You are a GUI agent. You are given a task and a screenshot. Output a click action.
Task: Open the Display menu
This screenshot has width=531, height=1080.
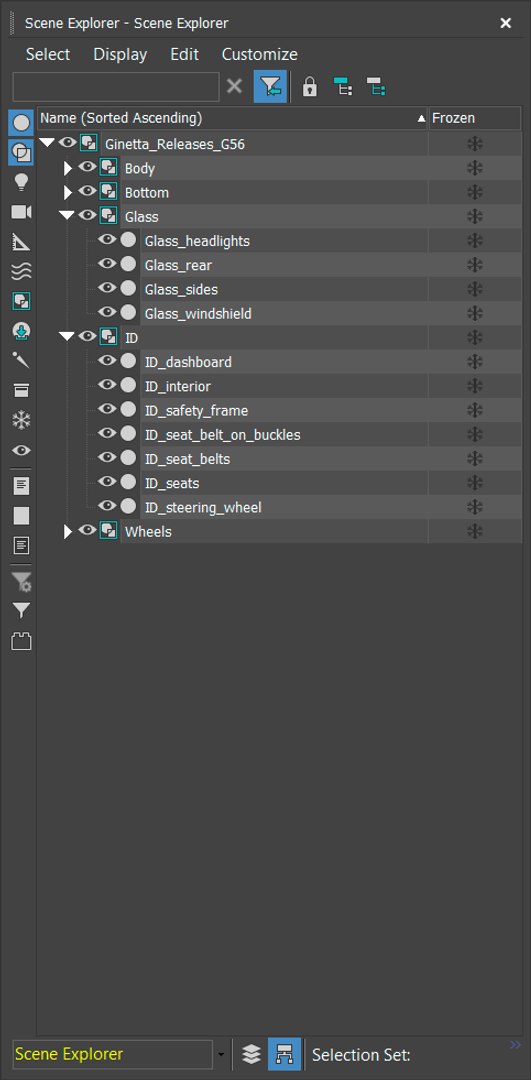[x=121, y=54]
